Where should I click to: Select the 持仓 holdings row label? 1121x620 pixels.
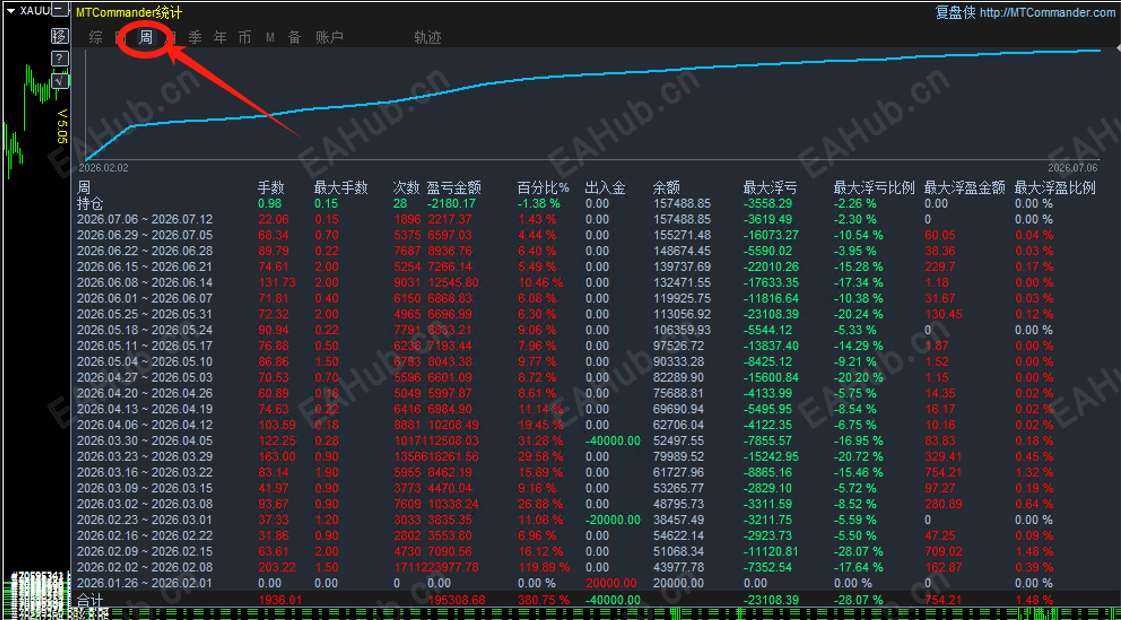tap(89, 203)
